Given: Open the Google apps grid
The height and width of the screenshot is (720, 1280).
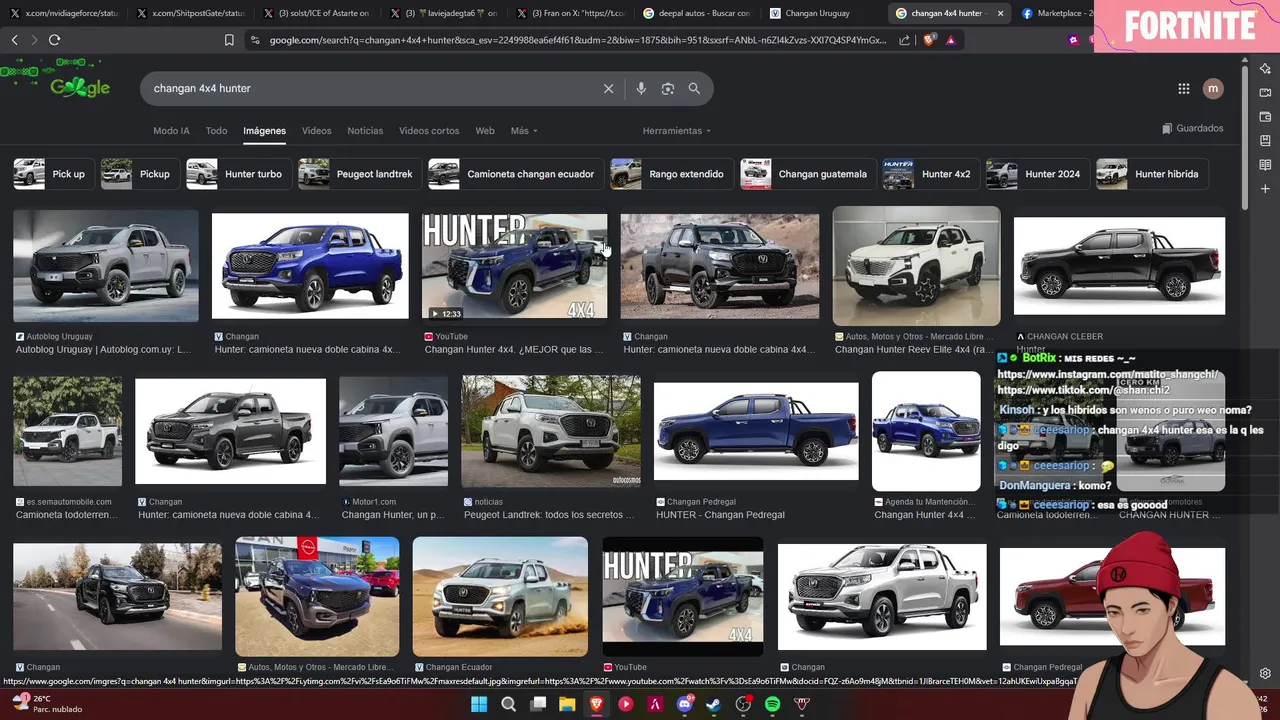Looking at the screenshot, I should click(x=1184, y=88).
